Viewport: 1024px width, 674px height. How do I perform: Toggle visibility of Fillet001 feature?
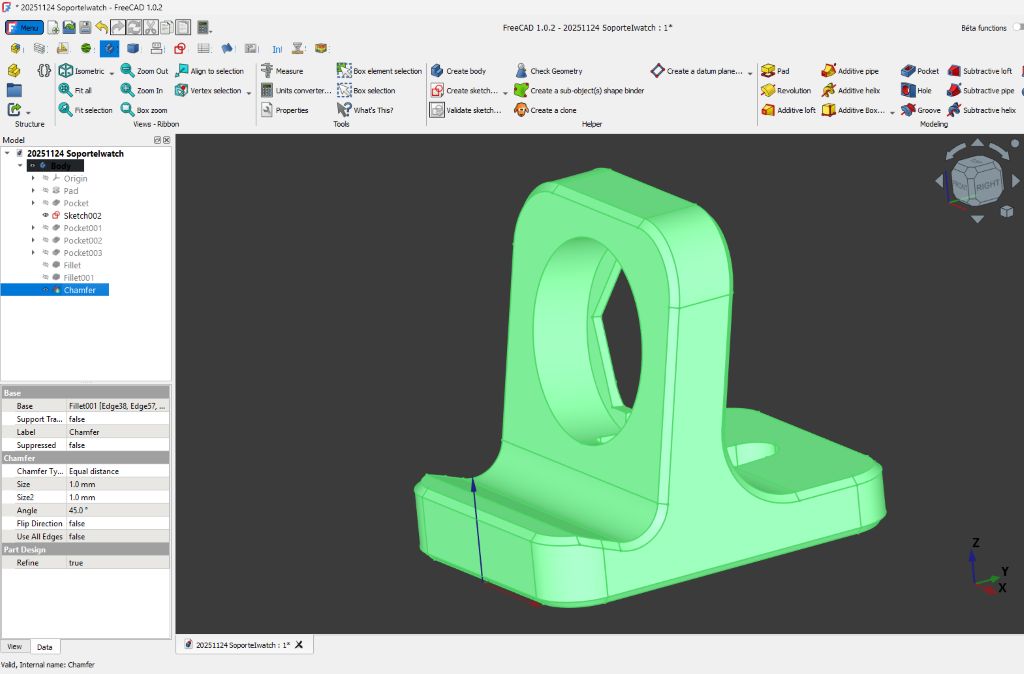(46, 277)
